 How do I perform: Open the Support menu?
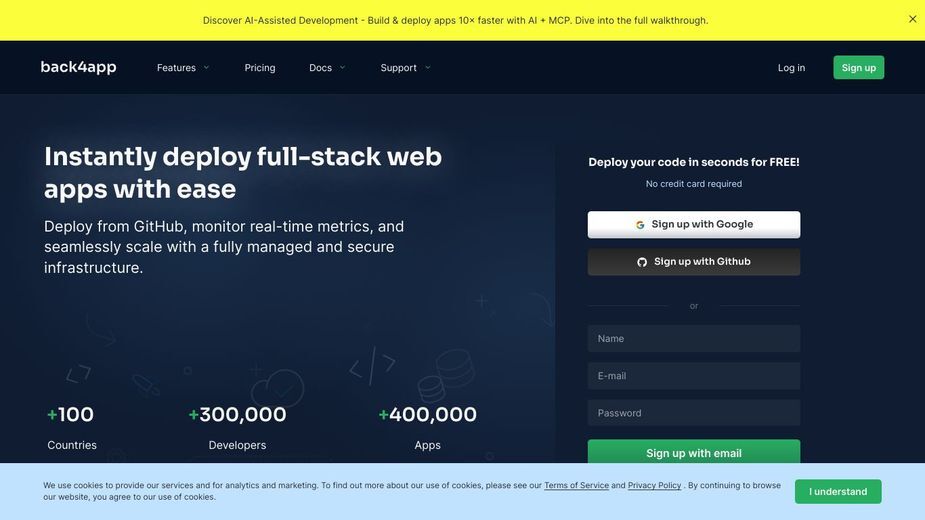(398, 68)
